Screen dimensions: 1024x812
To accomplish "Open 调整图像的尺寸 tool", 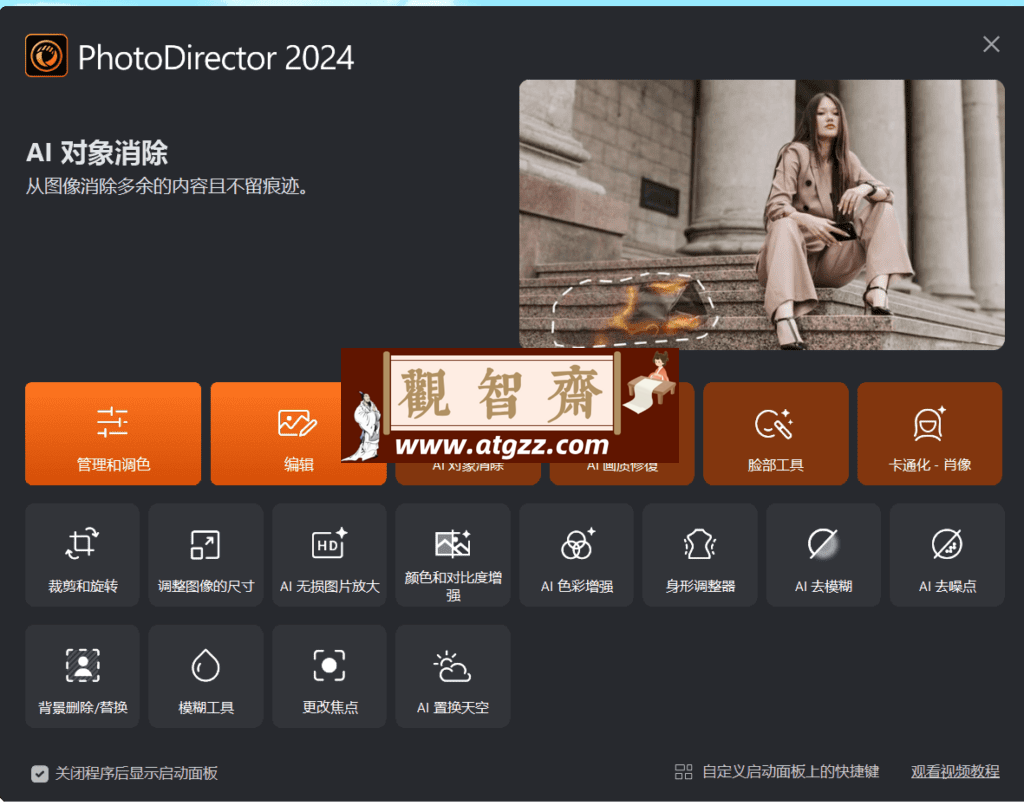I will coord(206,555).
